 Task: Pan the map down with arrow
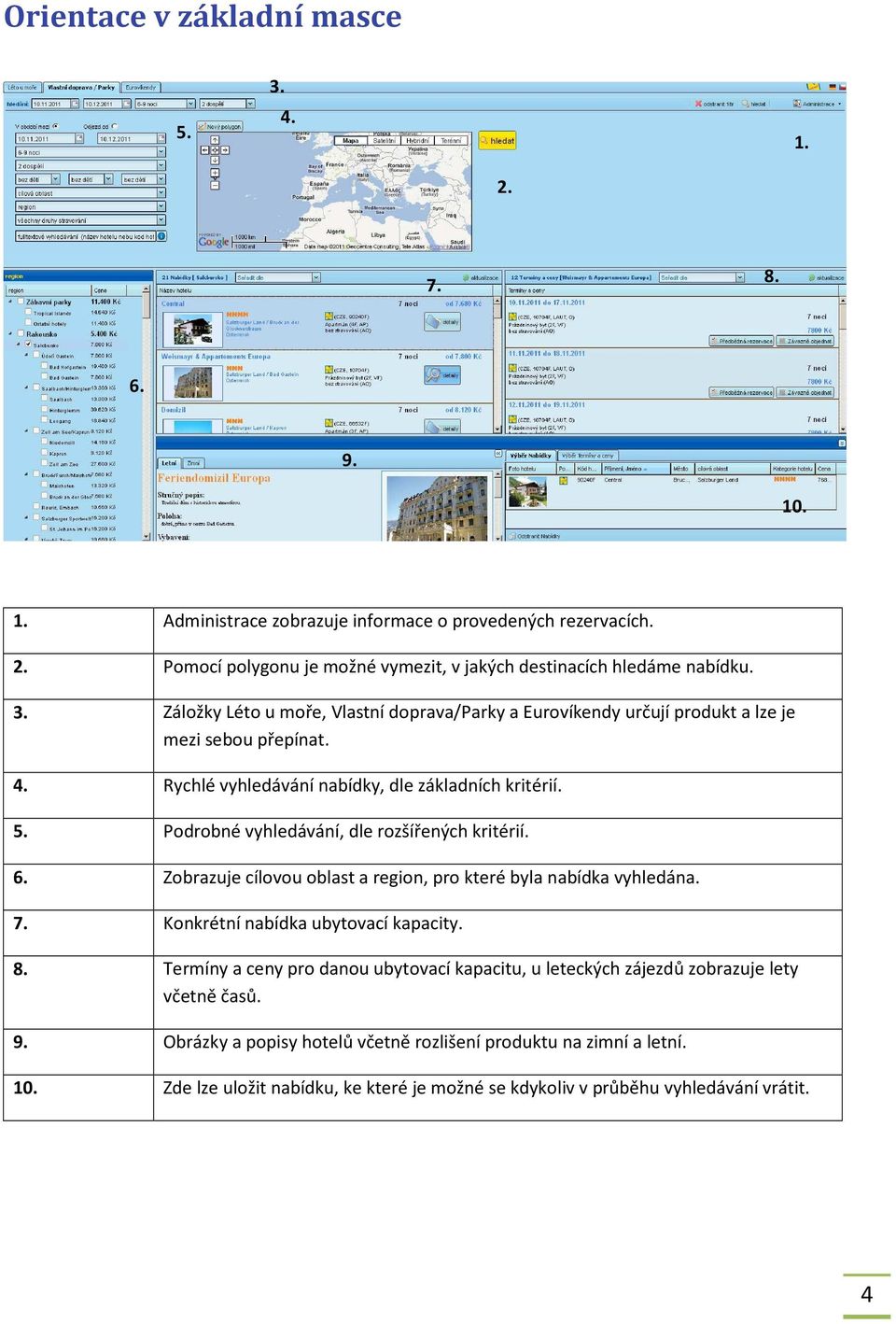pos(215,160)
